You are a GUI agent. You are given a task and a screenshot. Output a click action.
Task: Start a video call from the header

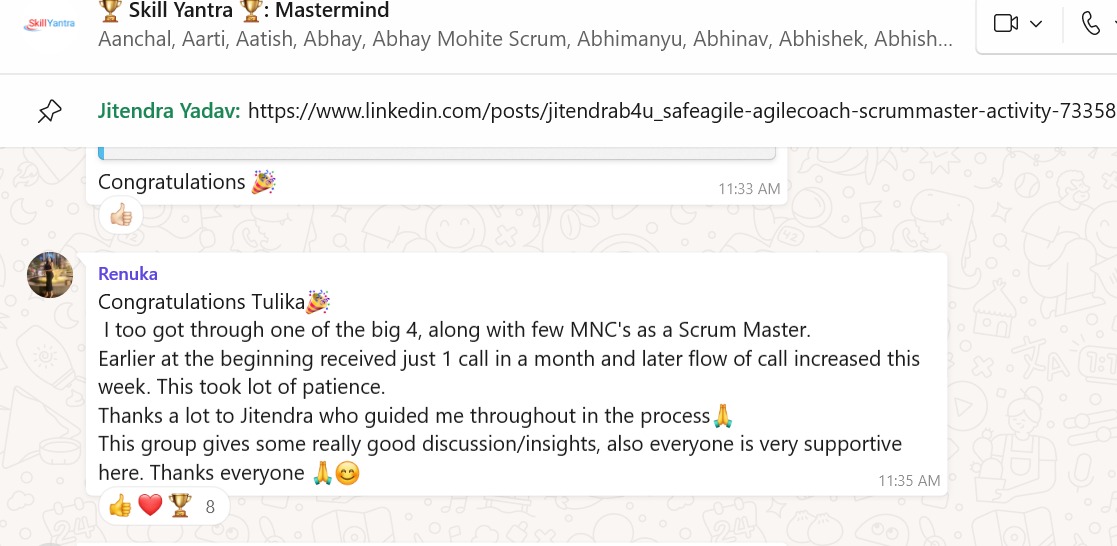1005,23
